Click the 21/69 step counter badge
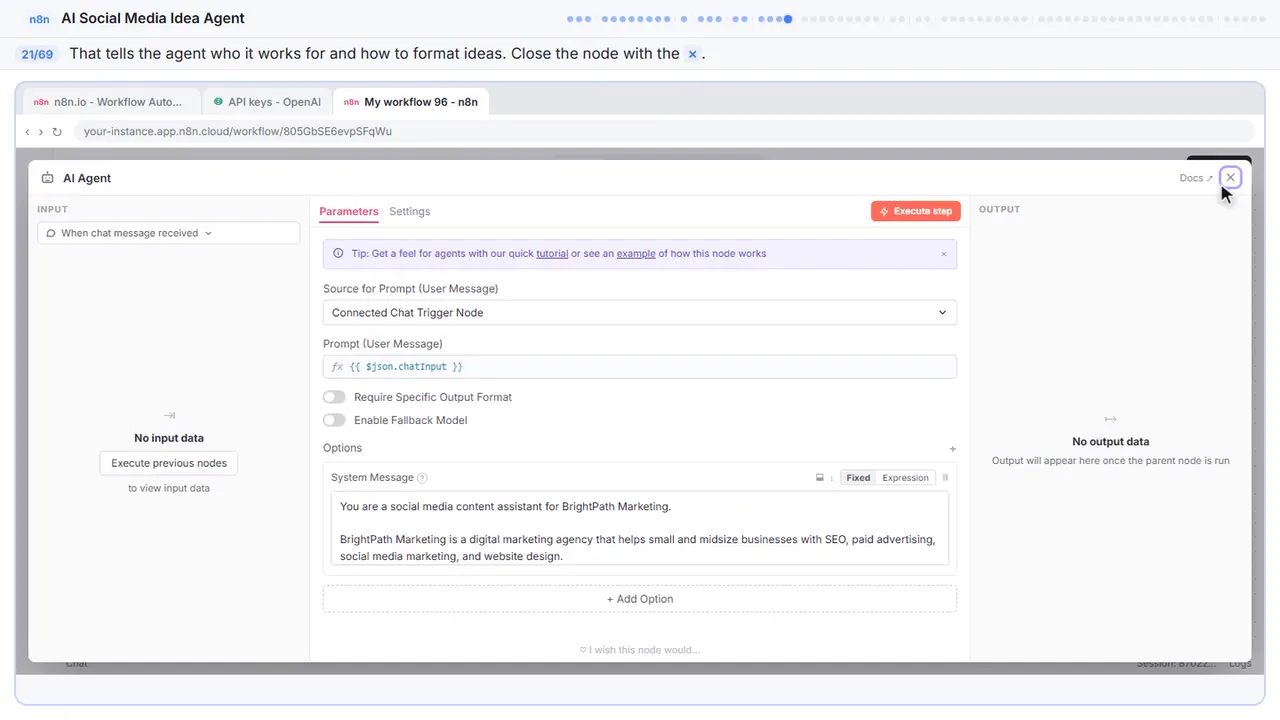 [38, 54]
